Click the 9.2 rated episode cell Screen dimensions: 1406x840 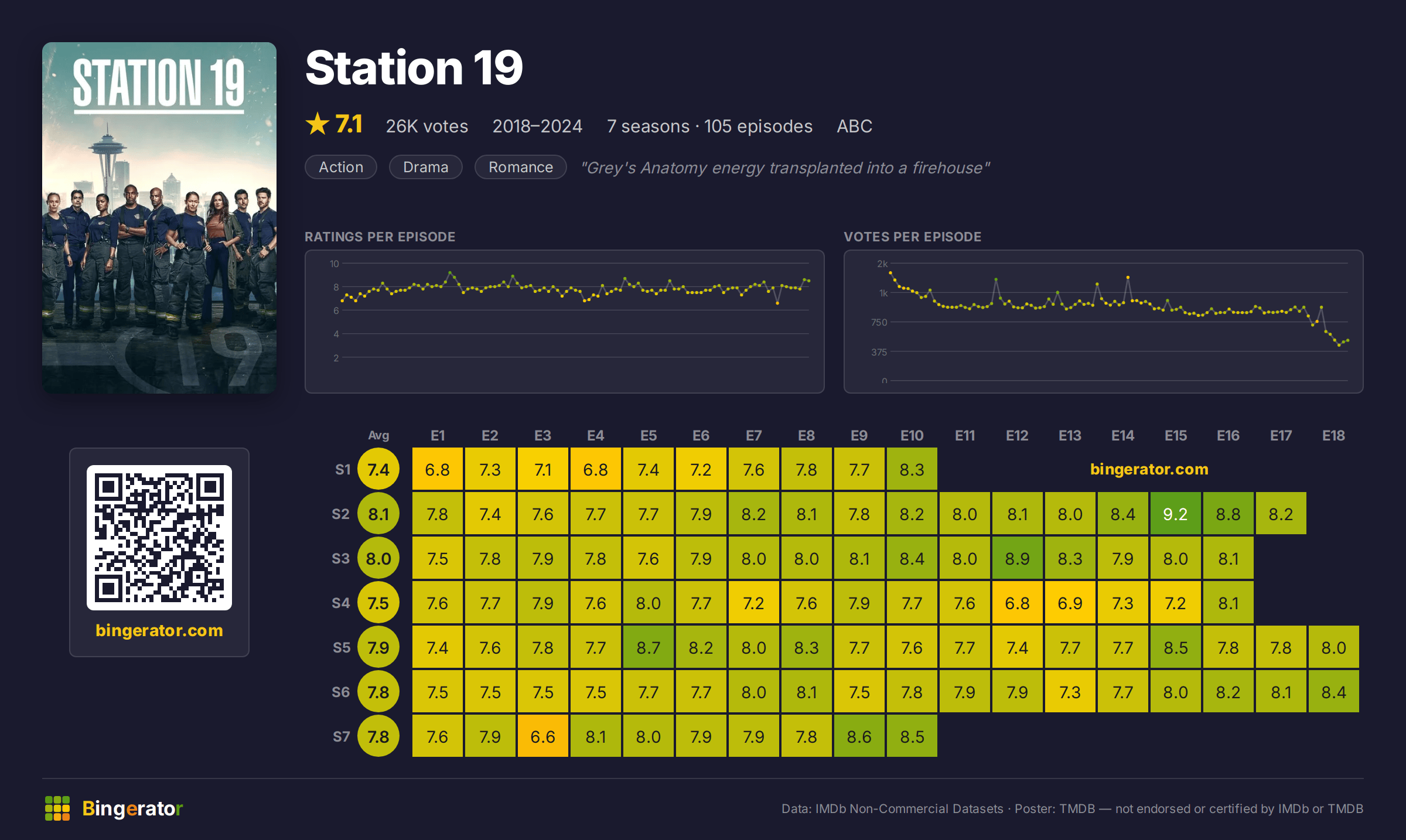(1175, 514)
